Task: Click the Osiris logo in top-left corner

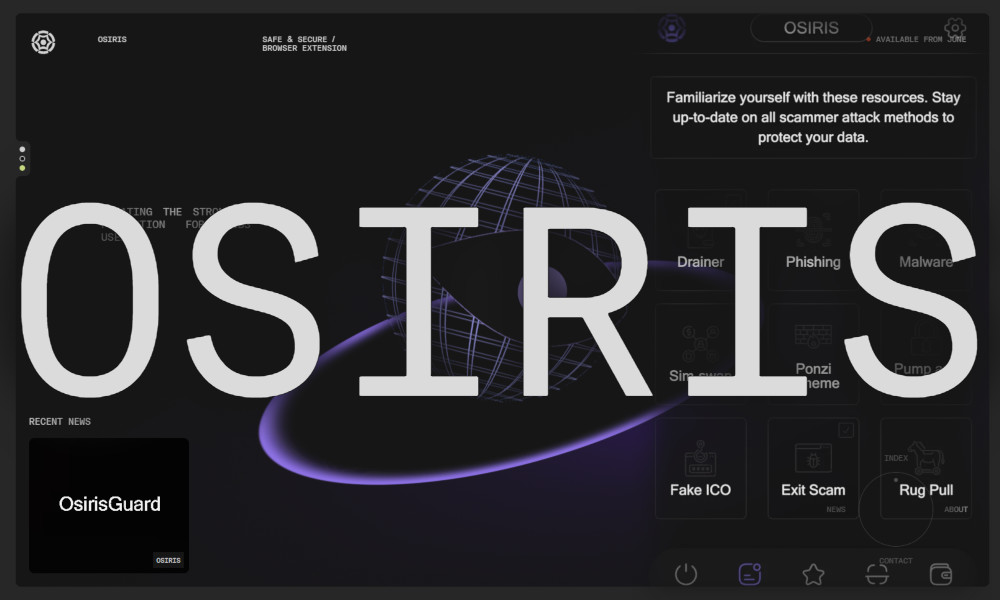Action: [x=43, y=42]
